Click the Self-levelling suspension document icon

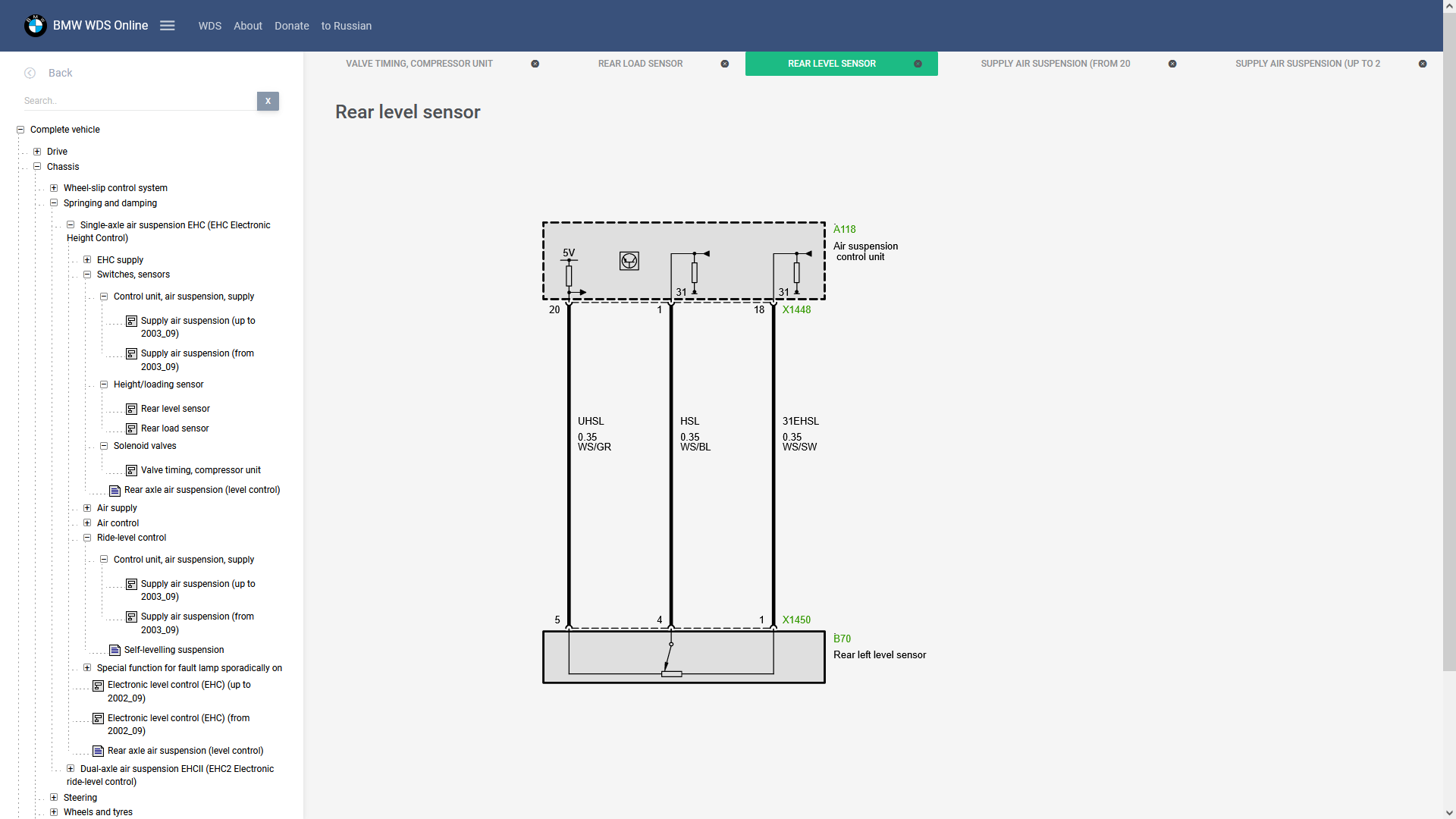click(x=115, y=650)
